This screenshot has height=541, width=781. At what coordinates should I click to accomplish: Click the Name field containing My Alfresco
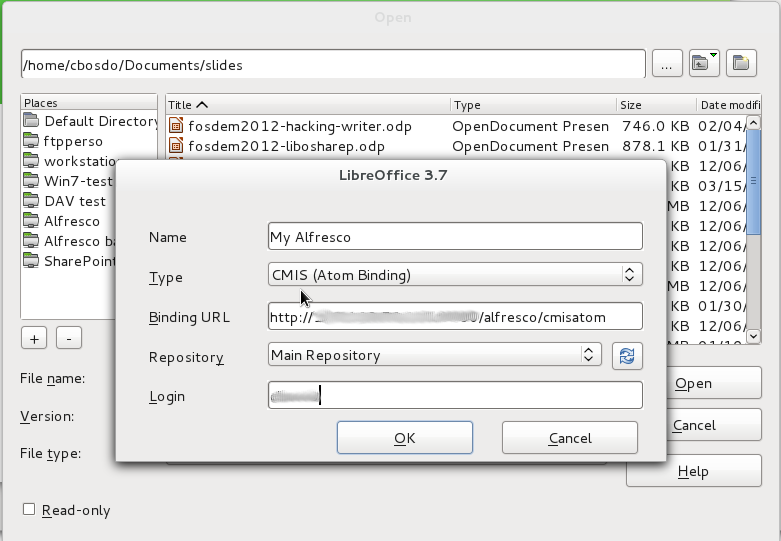pos(455,236)
